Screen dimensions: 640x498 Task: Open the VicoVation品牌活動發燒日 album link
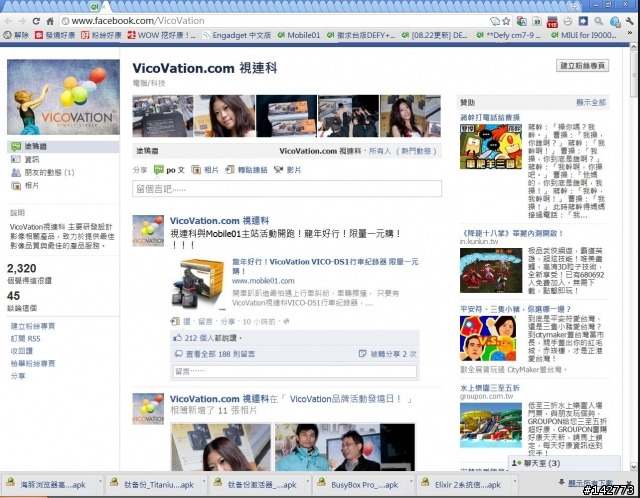pyautogui.click(x=345, y=400)
